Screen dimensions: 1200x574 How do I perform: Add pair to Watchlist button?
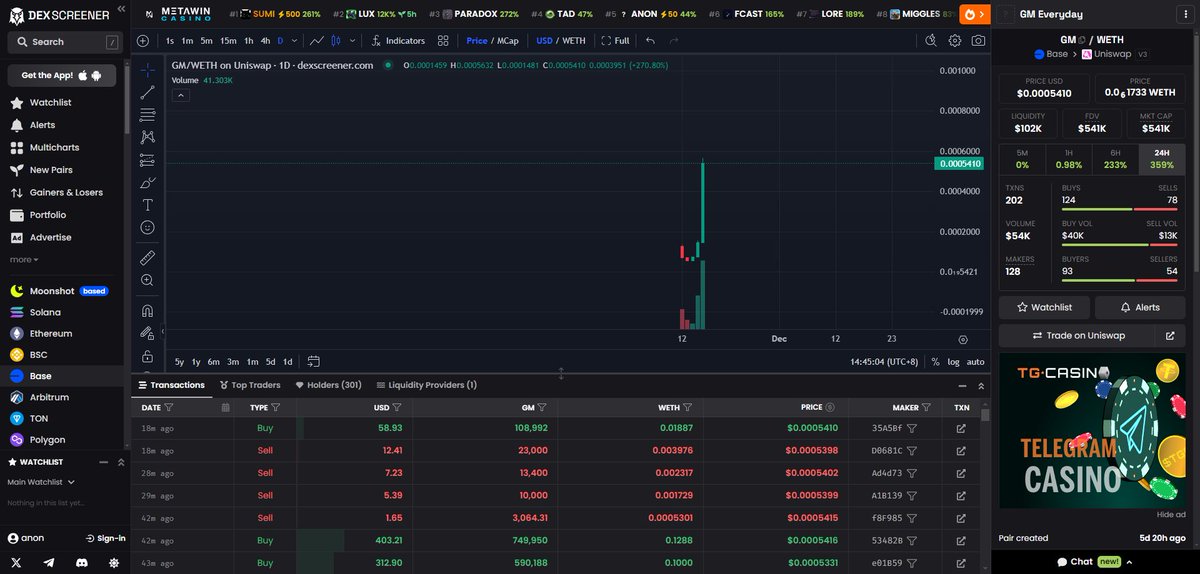[1044, 307]
